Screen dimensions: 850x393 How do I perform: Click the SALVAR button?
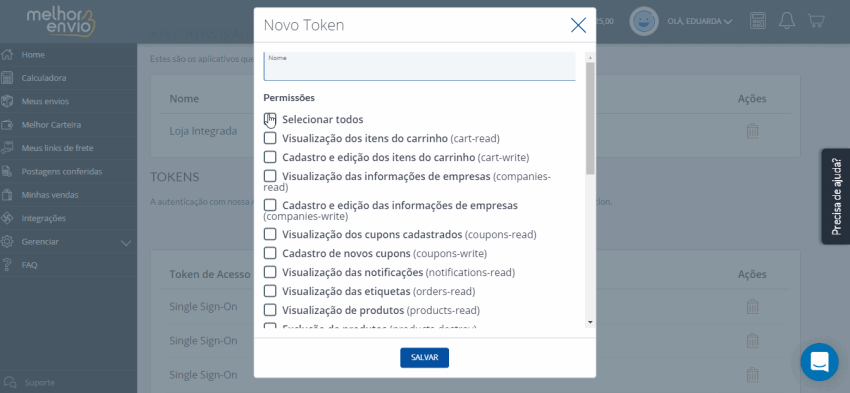point(424,358)
